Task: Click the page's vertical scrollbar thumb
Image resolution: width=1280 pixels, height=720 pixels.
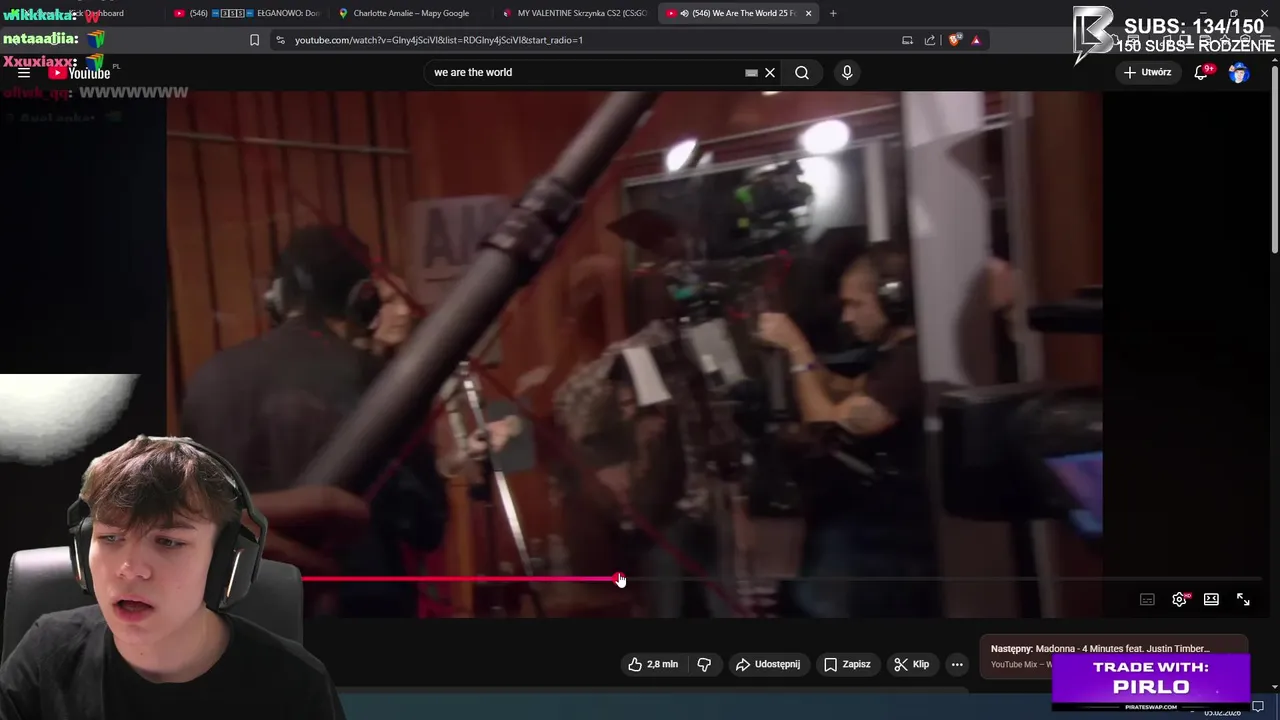Action: click(x=1274, y=160)
